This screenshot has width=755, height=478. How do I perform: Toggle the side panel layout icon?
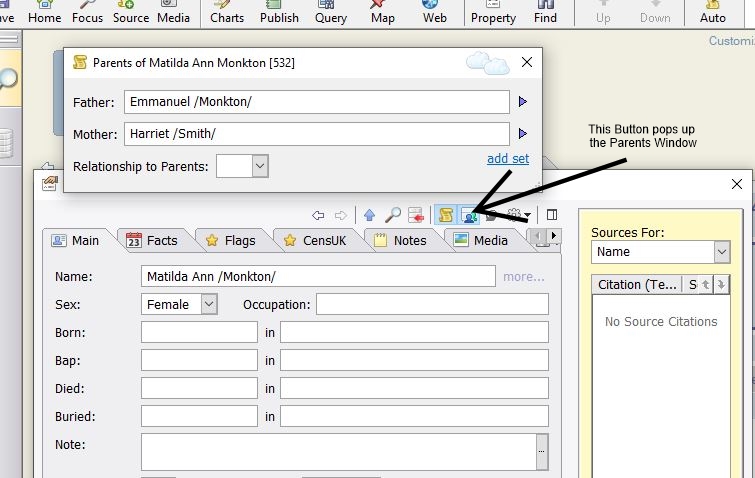(x=551, y=215)
